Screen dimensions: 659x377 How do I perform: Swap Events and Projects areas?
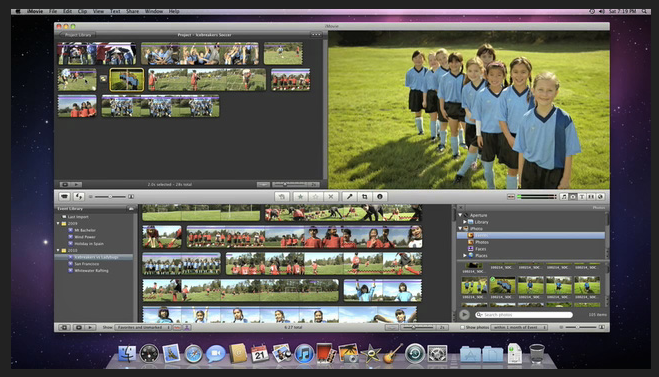79,196
